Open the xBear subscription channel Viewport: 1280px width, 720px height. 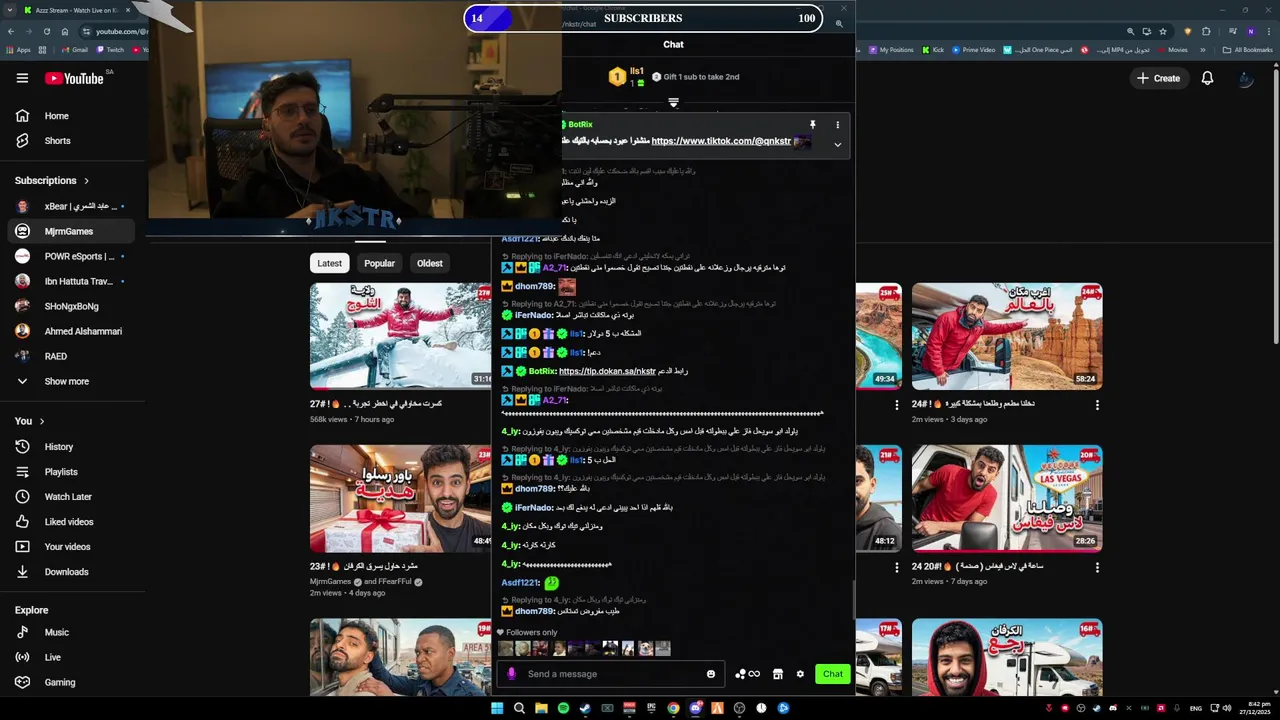(x=70, y=206)
